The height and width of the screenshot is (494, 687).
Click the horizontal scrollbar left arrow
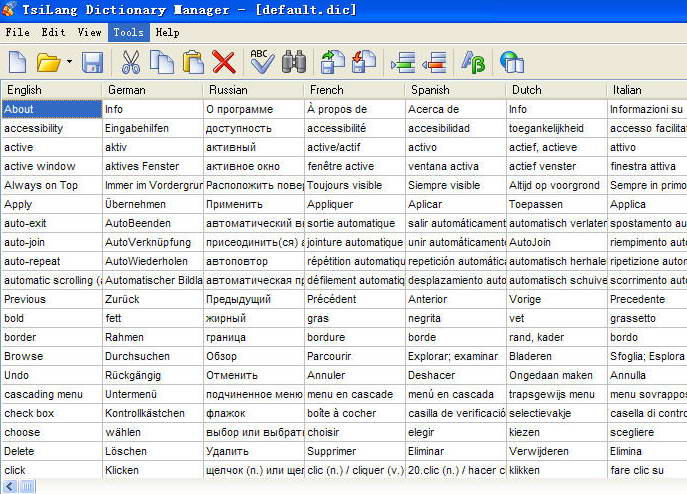[x=10, y=486]
